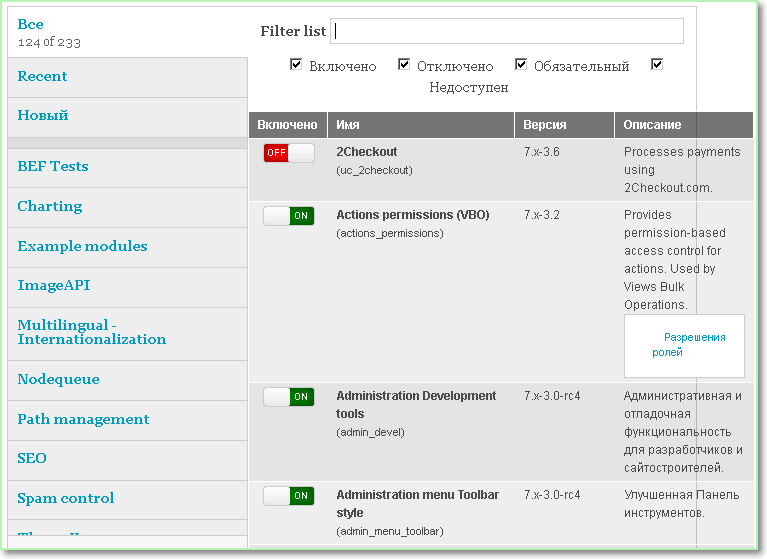This screenshot has height=559, width=767.
Task: Switch to the Новый category tab
Action: coord(43,116)
